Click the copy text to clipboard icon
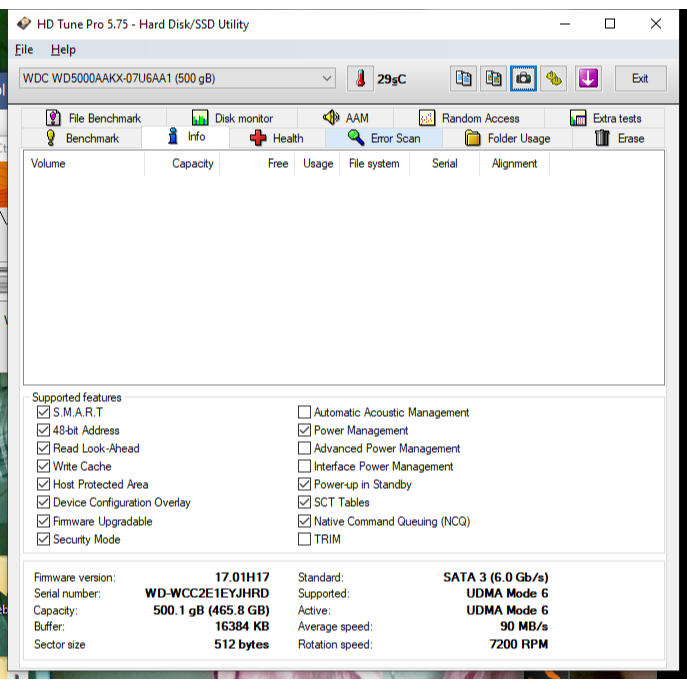The width and height of the screenshot is (687, 687). (462, 78)
